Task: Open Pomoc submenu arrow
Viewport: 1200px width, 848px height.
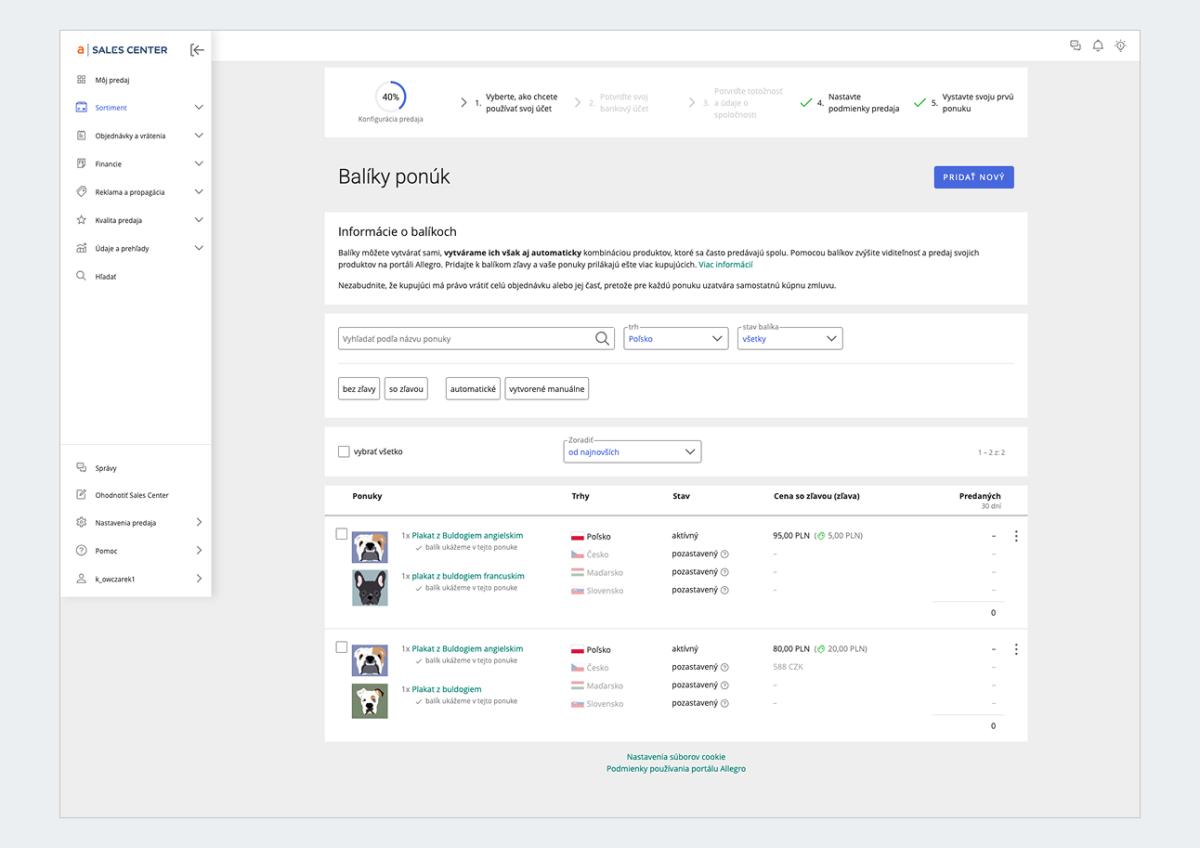Action: (x=199, y=550)
